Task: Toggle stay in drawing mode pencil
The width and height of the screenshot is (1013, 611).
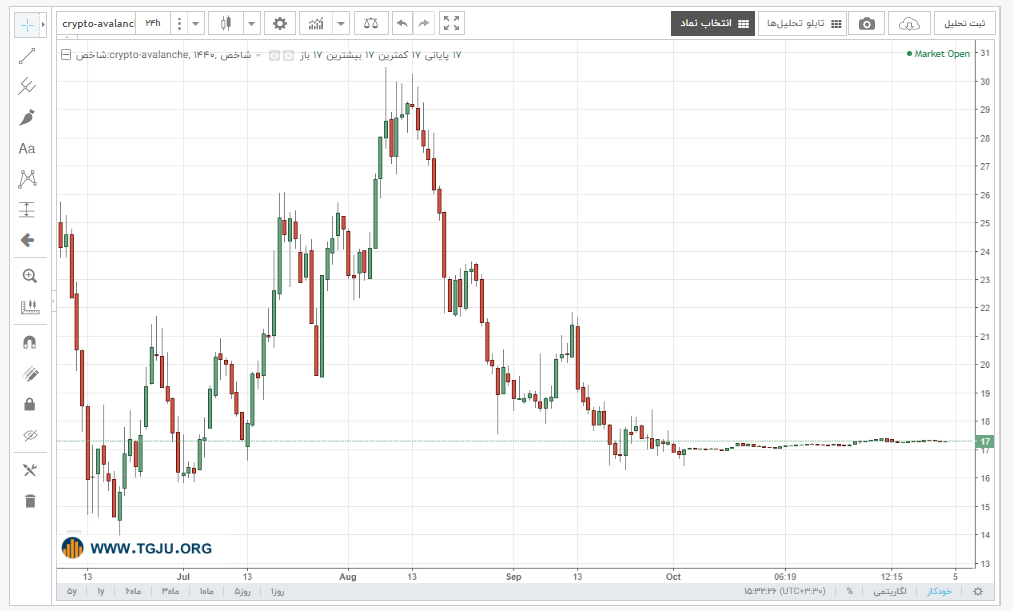Action: click(30, 374)
